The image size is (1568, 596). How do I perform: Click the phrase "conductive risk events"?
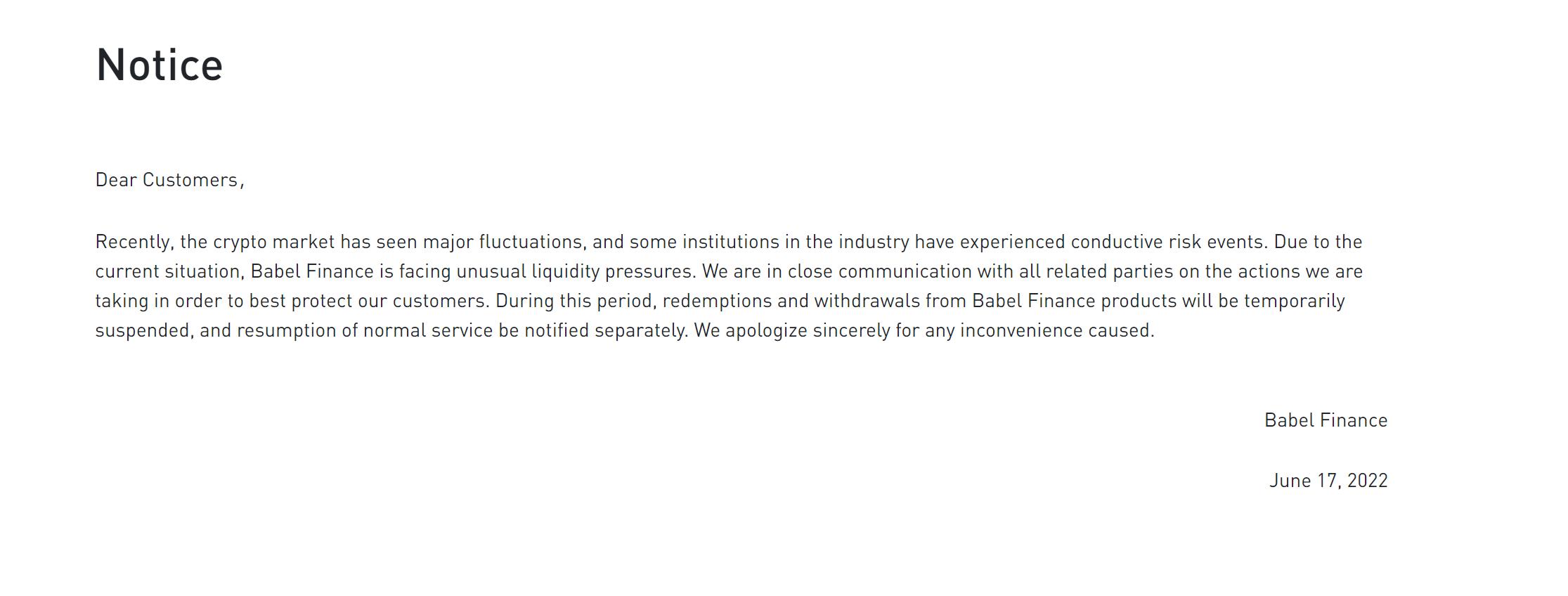(x=1169, y=242)
